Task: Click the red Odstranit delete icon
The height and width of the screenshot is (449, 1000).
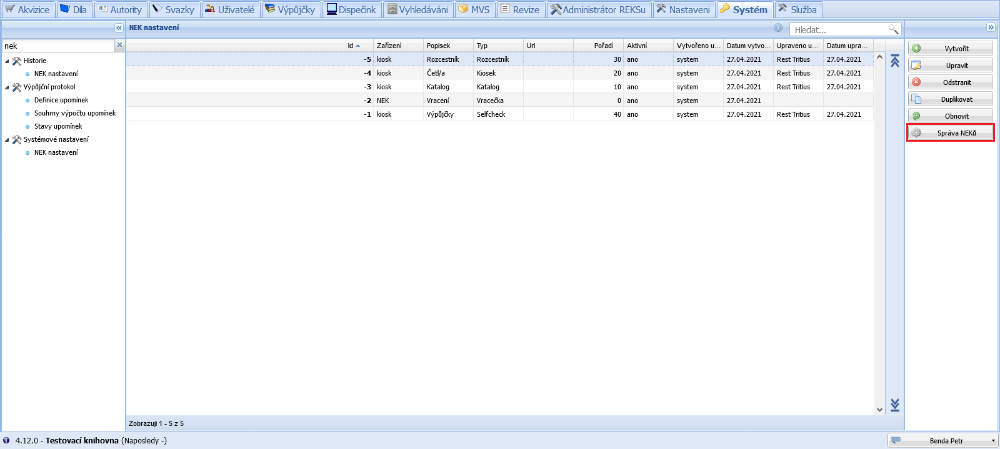Action: pos(917,82)
